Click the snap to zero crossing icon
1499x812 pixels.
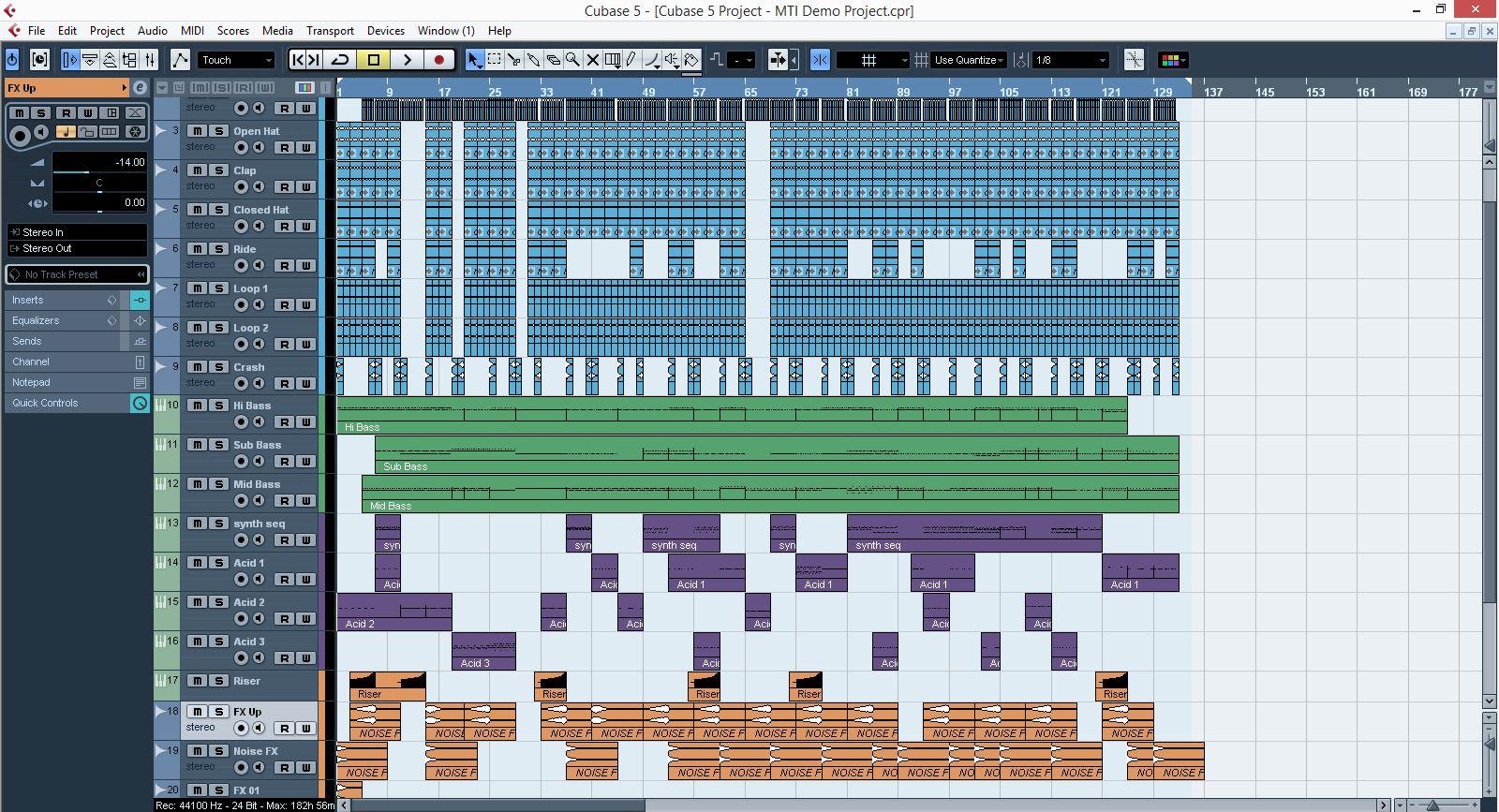pyautogui.click(x=1134, y=60)
